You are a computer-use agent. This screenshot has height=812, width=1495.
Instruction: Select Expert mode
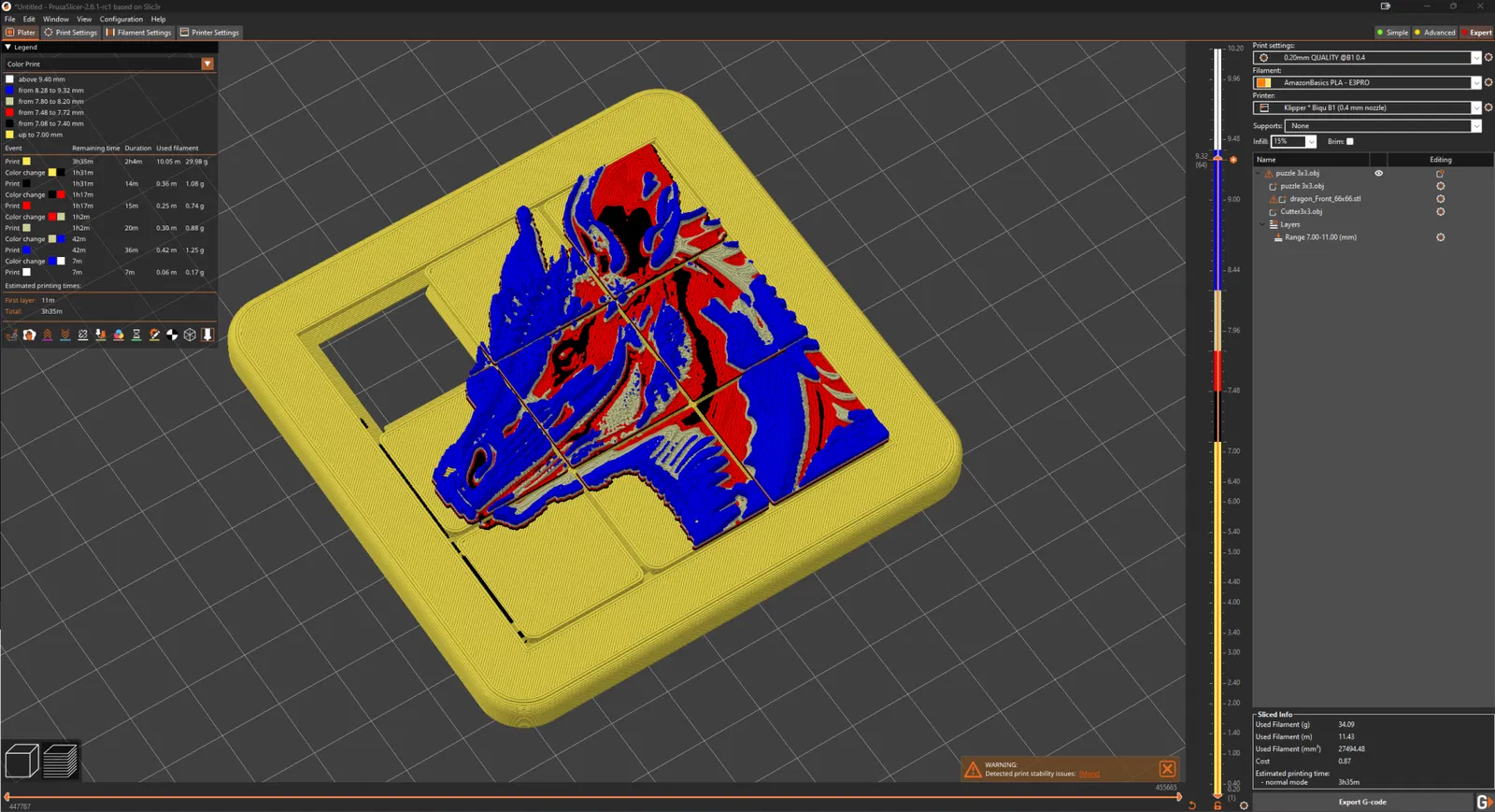1477,33
